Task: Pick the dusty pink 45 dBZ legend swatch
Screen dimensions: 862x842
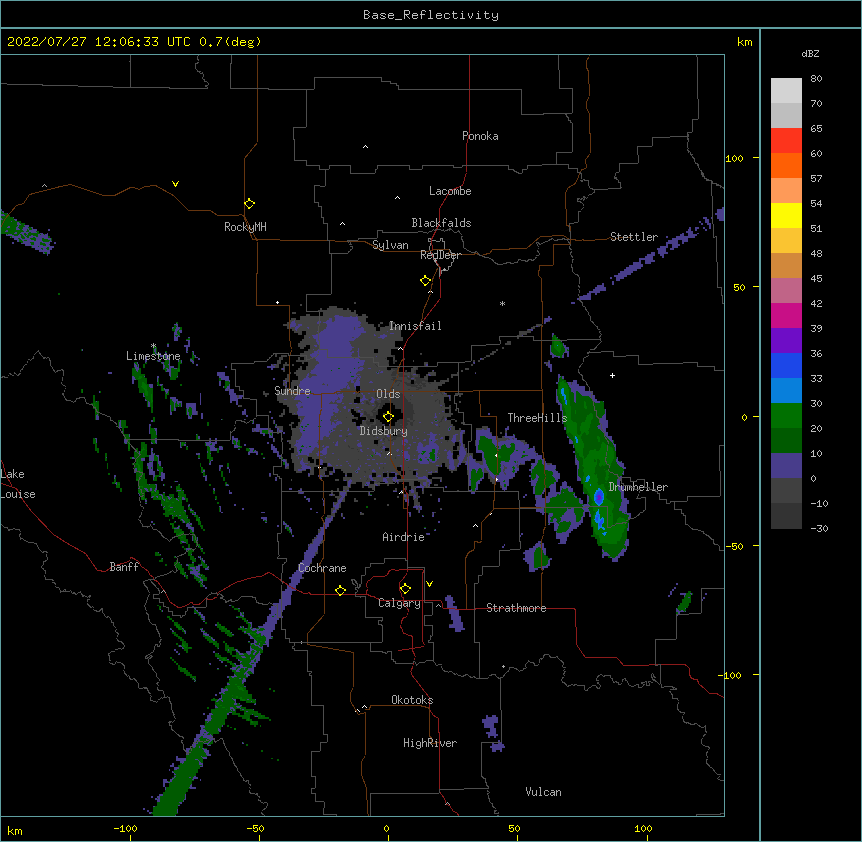Action: [786, 291]
